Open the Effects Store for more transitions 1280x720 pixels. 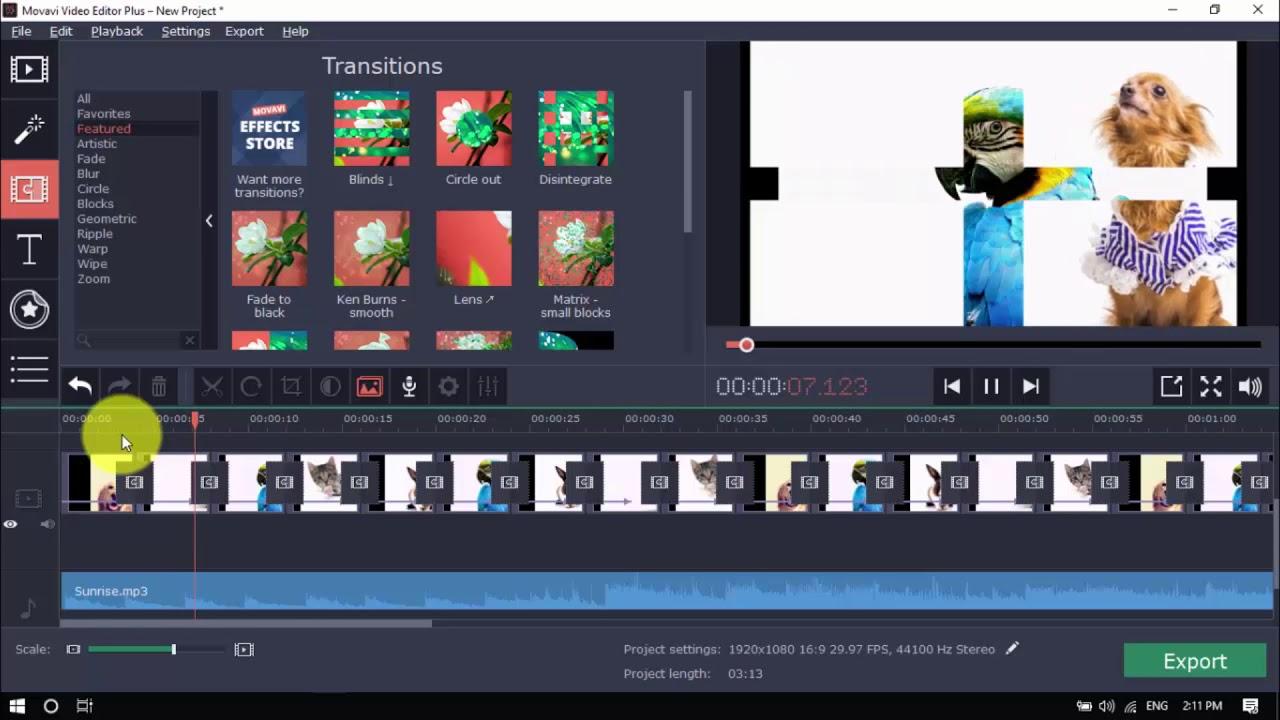(269, 128)
